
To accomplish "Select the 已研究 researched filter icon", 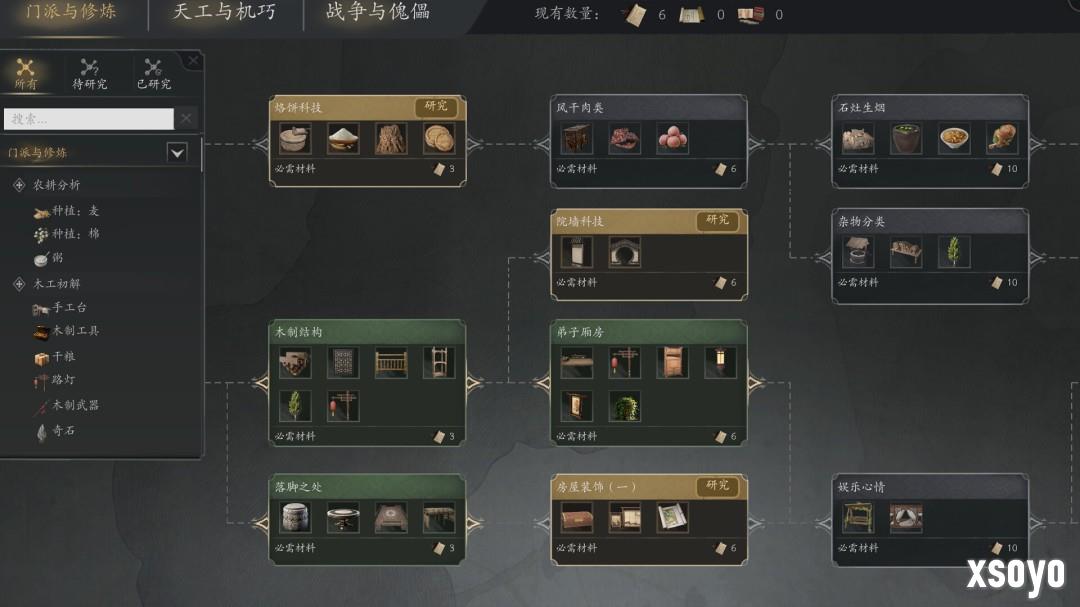I will pyautogui.click(x=153, y=74).
